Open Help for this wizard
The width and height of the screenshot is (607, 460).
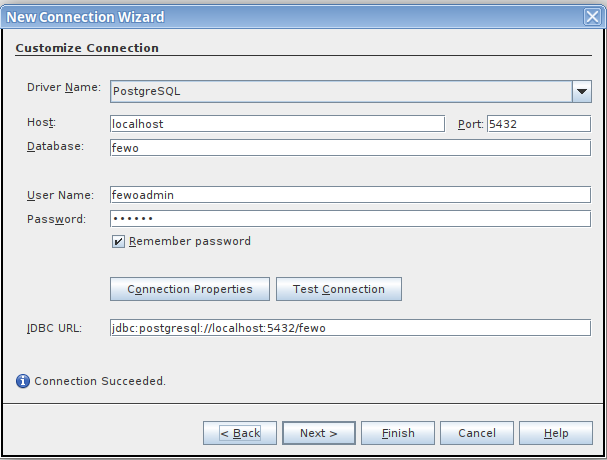tap(556, 433)
